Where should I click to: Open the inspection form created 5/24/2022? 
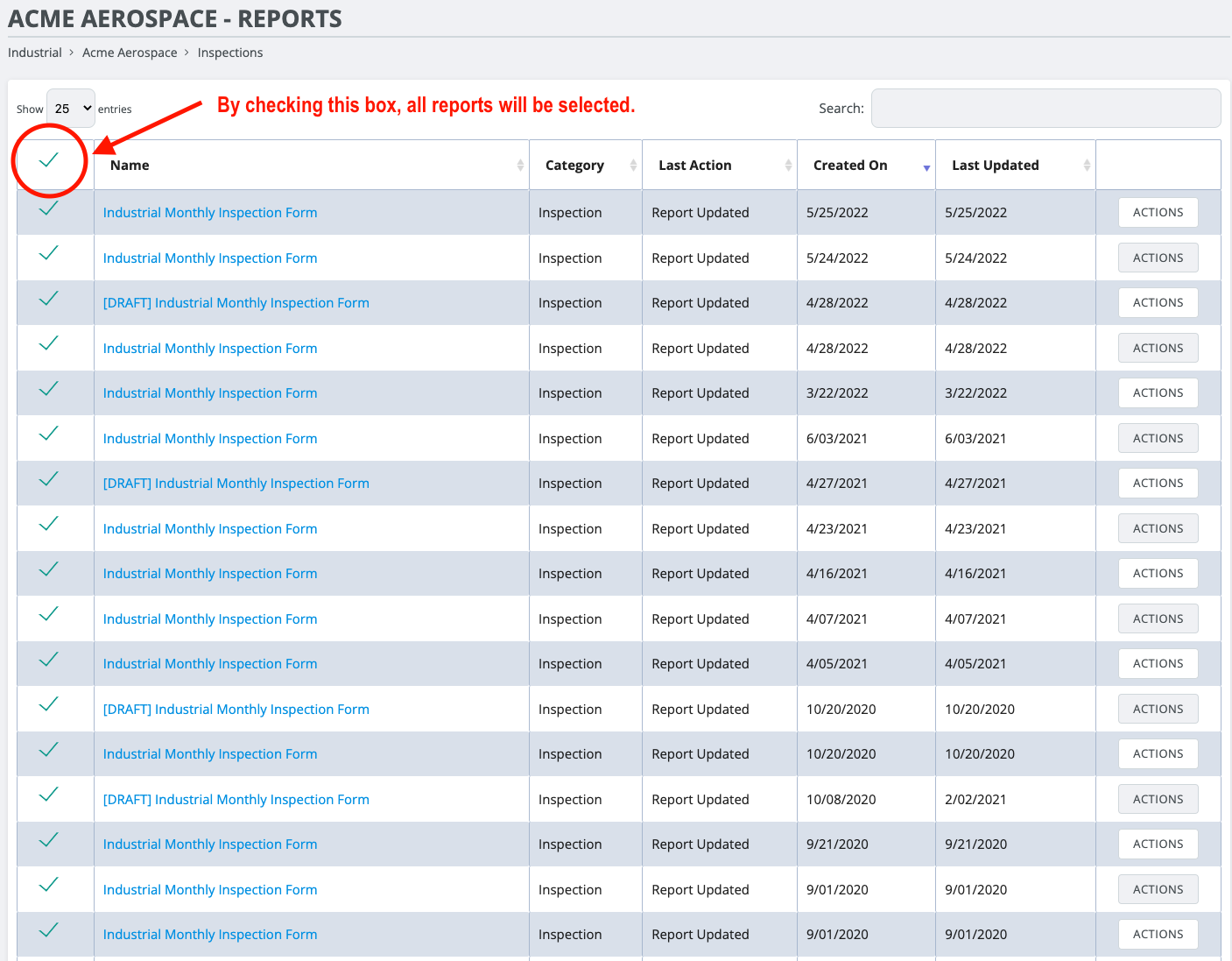coord(210,258)
